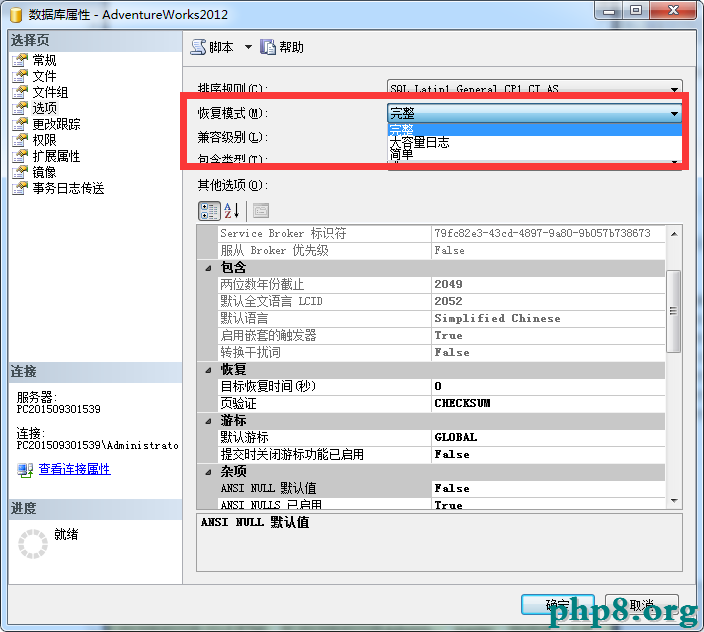Click property grid scroll up arrow
Image resolution: width=704 pixels, height=632 pixels.
click(674, 234)
